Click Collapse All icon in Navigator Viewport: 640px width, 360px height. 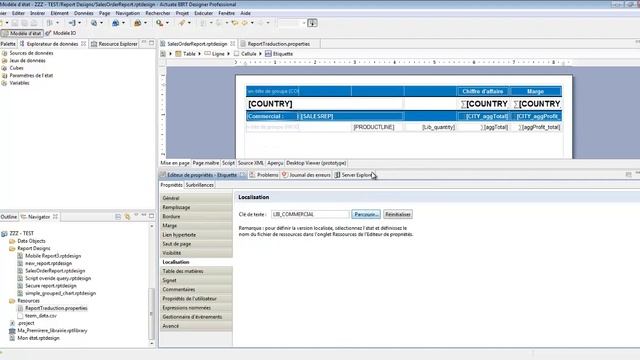point(118,217)
